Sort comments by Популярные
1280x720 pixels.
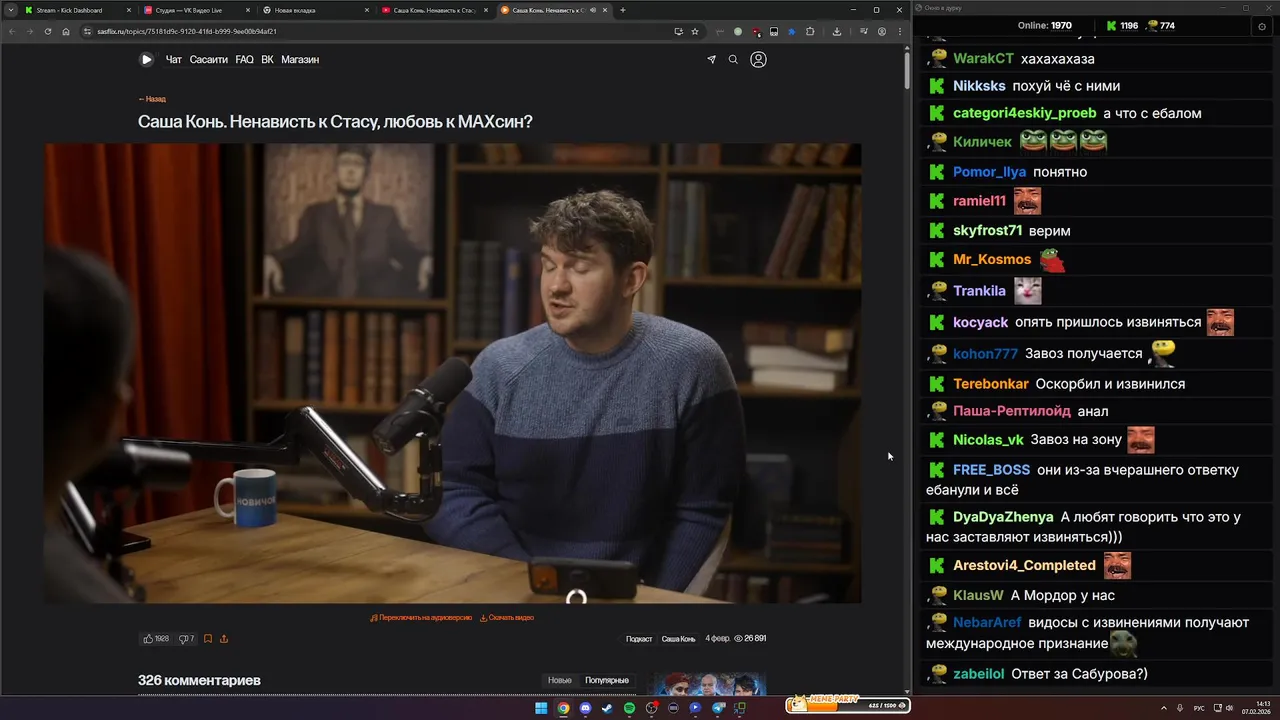coord(607,680)
